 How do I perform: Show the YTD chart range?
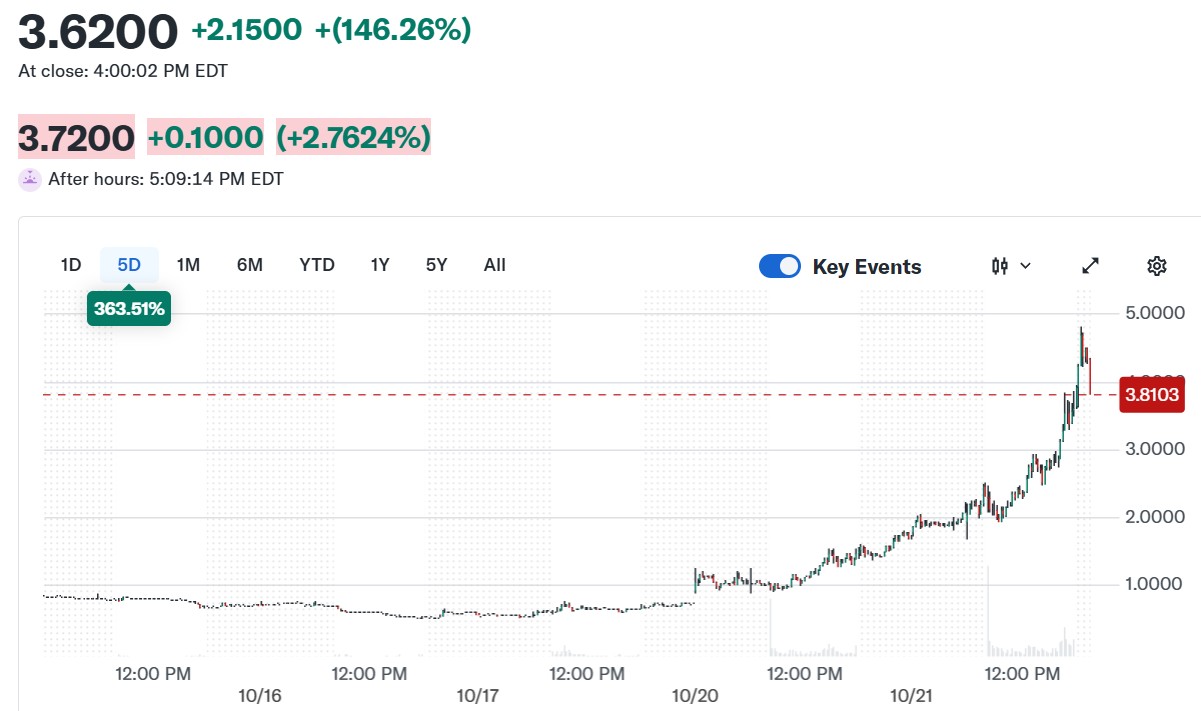click(317, 265)
